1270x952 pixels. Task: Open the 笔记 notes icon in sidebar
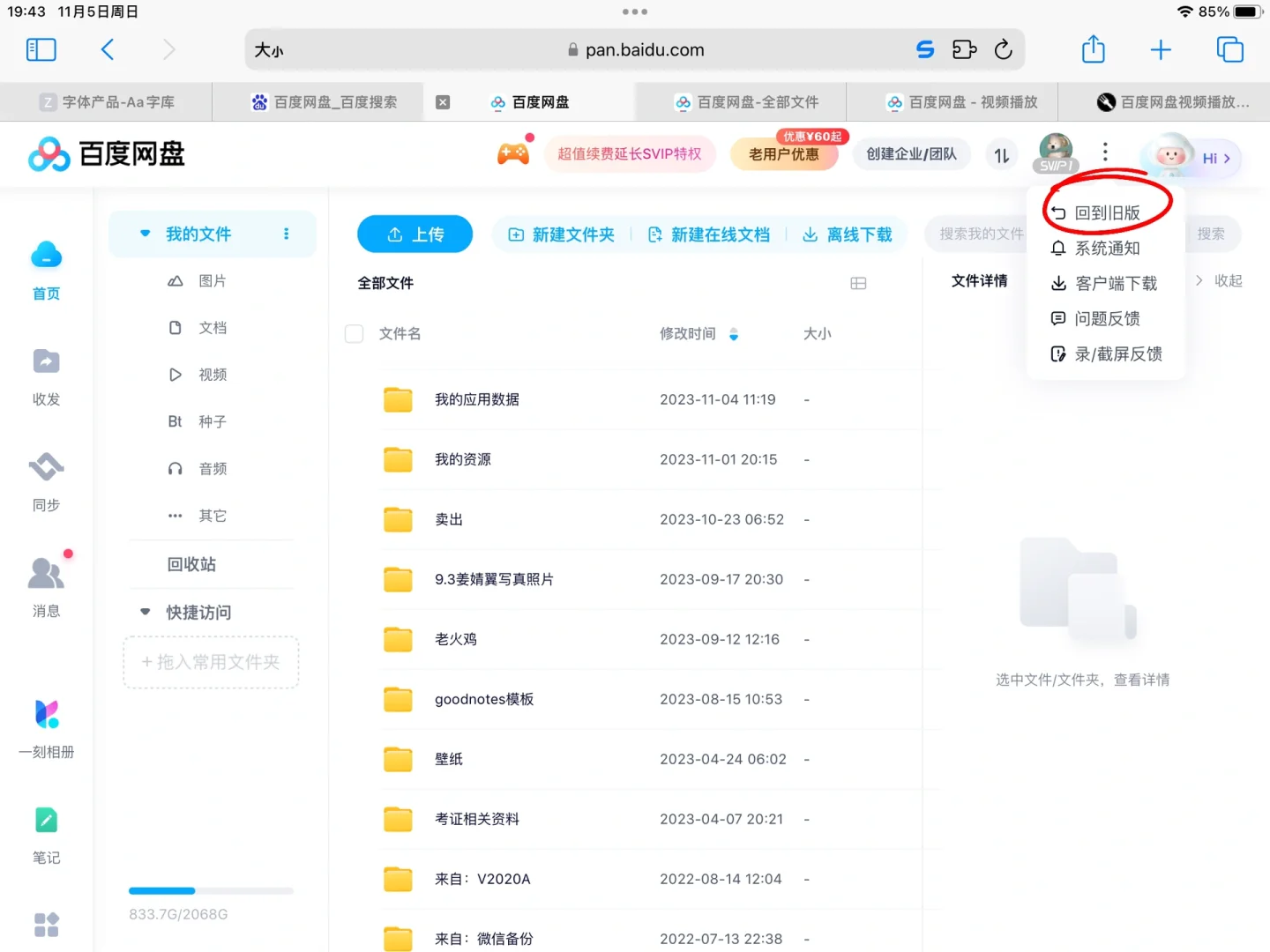46,830
